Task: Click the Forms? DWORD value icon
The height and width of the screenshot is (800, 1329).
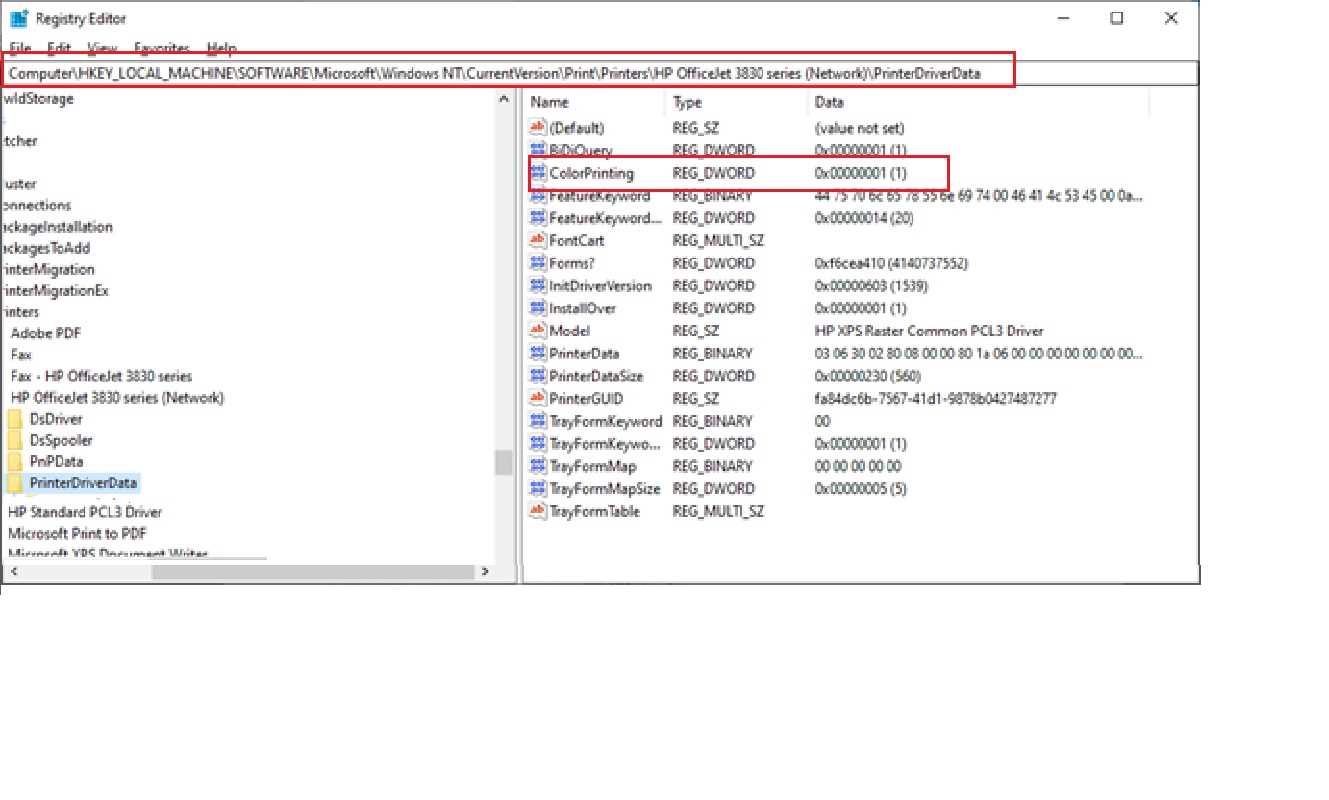Action: click(538, 263)
